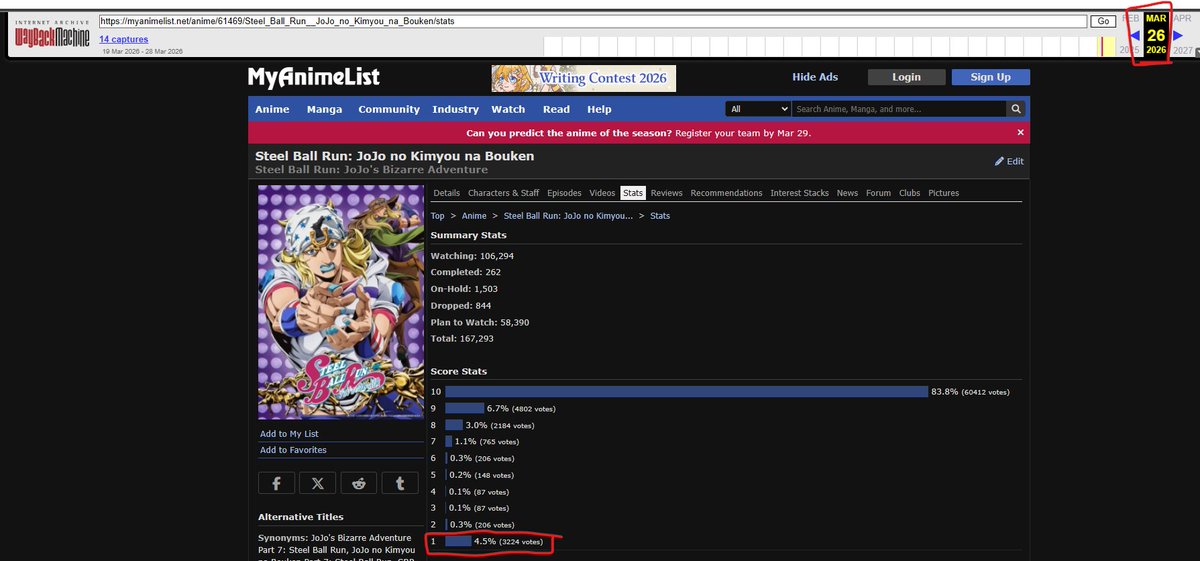Click the Stats breadcrumb link
The height and width of the screenshot is (561, 1200).
(660, 215)
